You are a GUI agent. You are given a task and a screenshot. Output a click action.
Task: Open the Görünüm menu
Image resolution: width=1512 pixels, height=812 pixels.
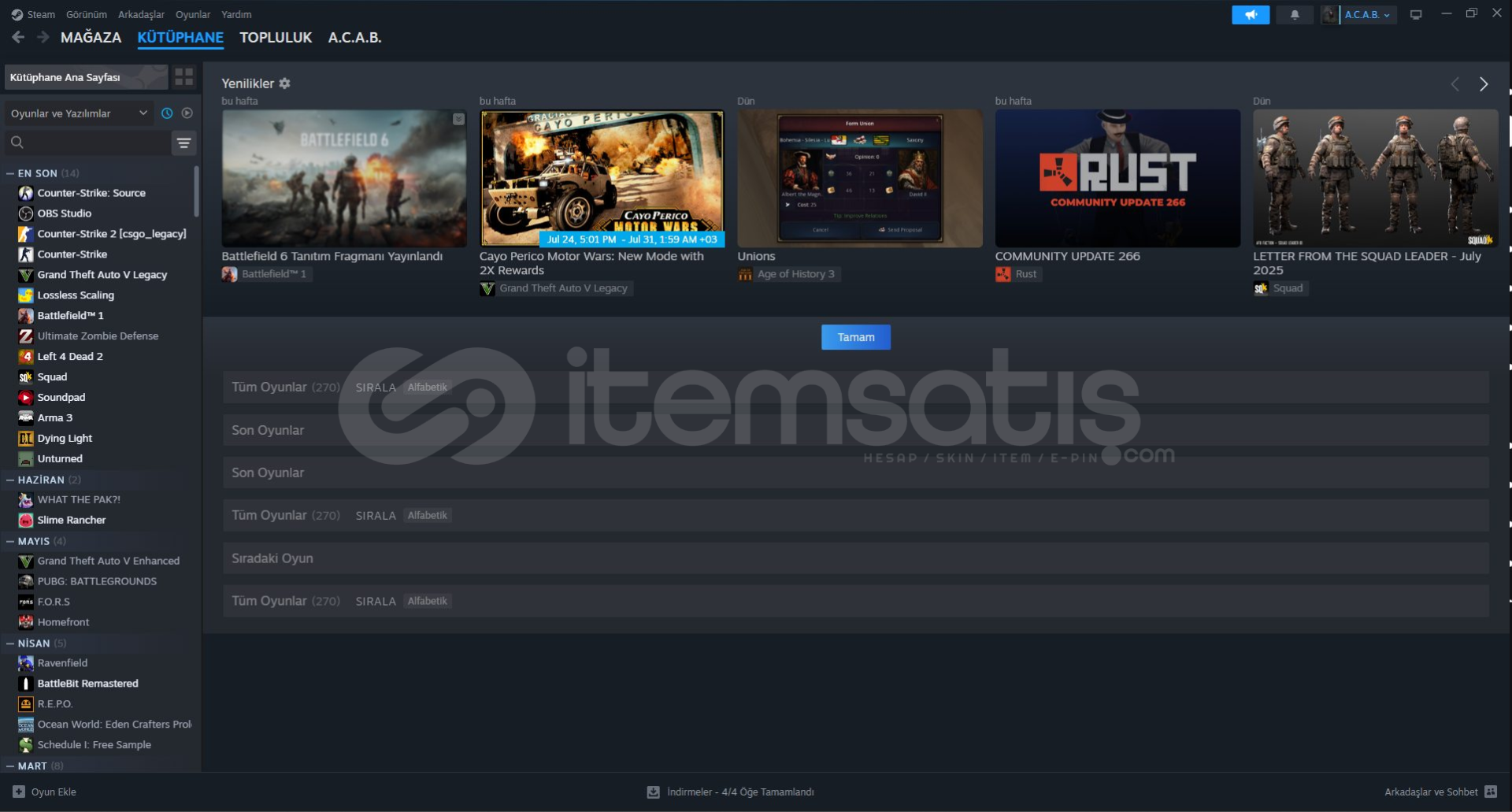[87, 14]
